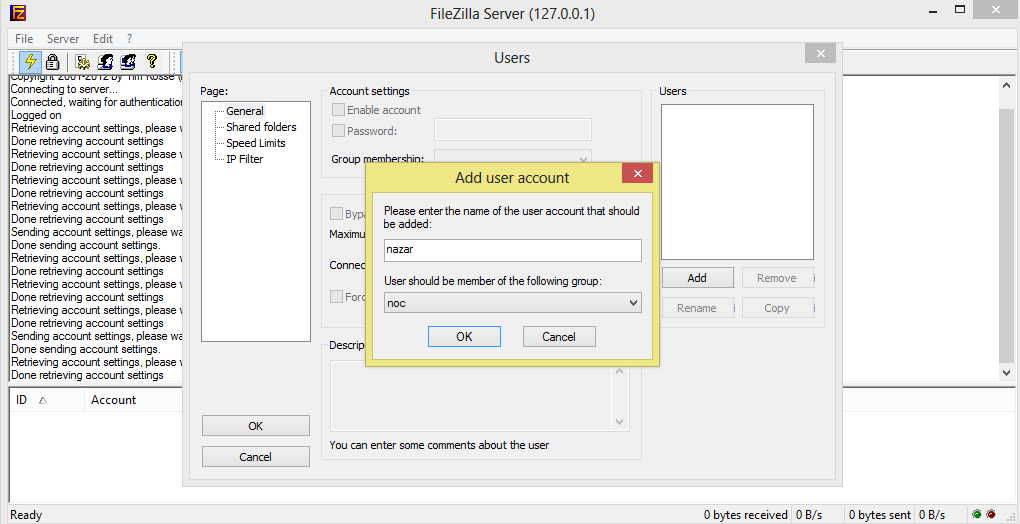Open the noc group dropdown
The width and height of the screenshot is (1020, 524).
point(513,303)
